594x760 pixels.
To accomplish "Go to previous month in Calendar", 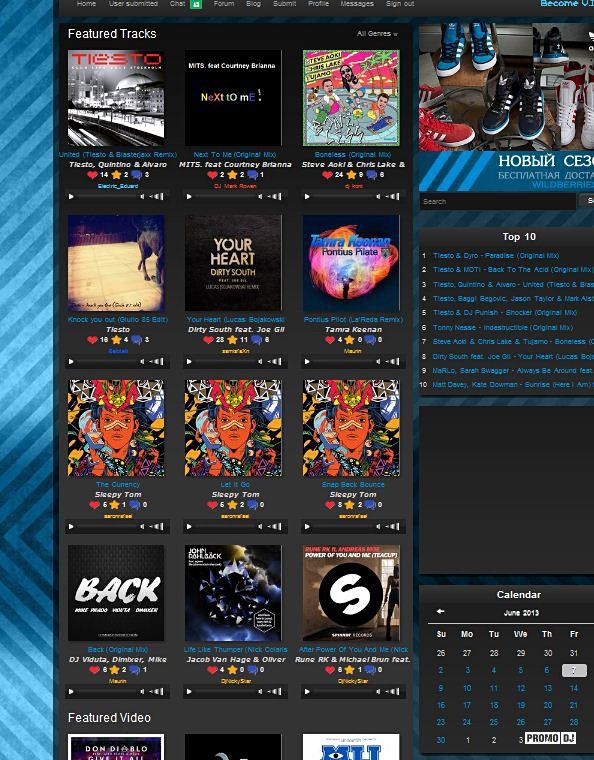I will click(440, 612).
